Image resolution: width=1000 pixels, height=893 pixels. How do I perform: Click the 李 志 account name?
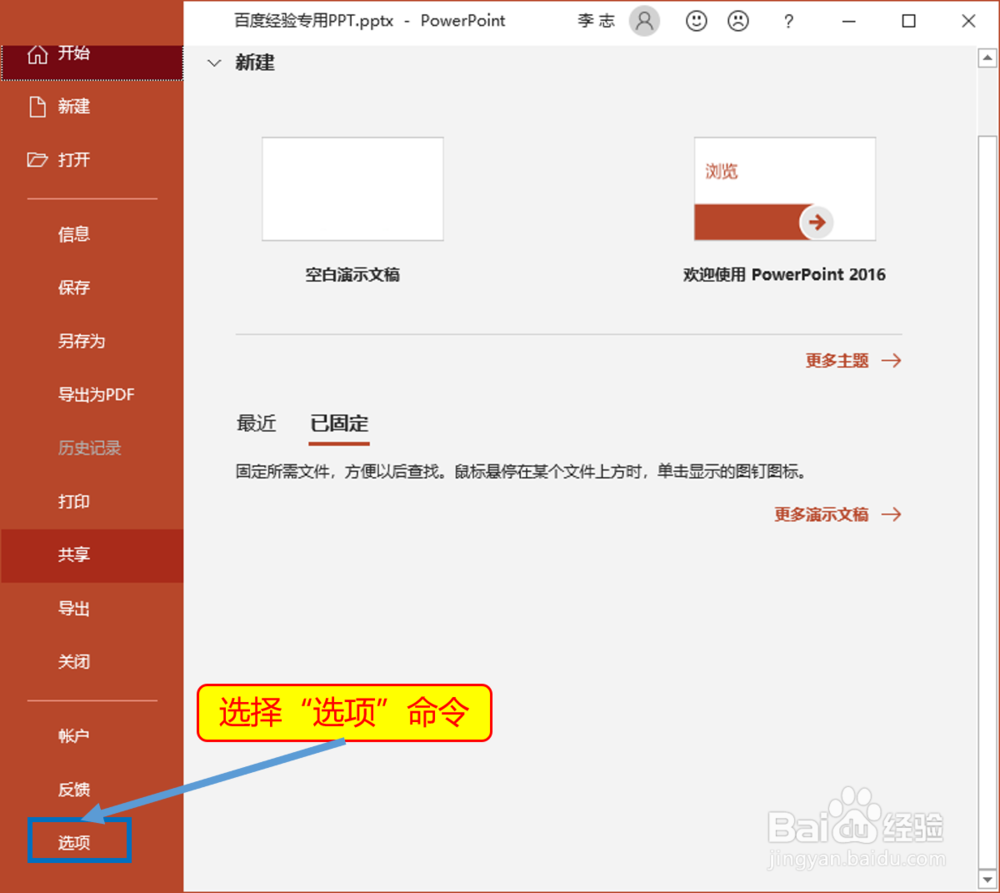596,21
